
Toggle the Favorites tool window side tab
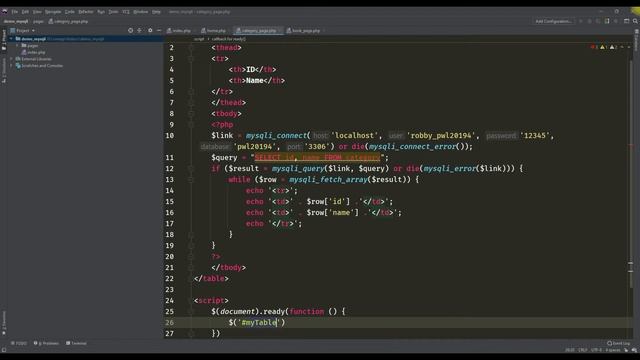point(4,323)
